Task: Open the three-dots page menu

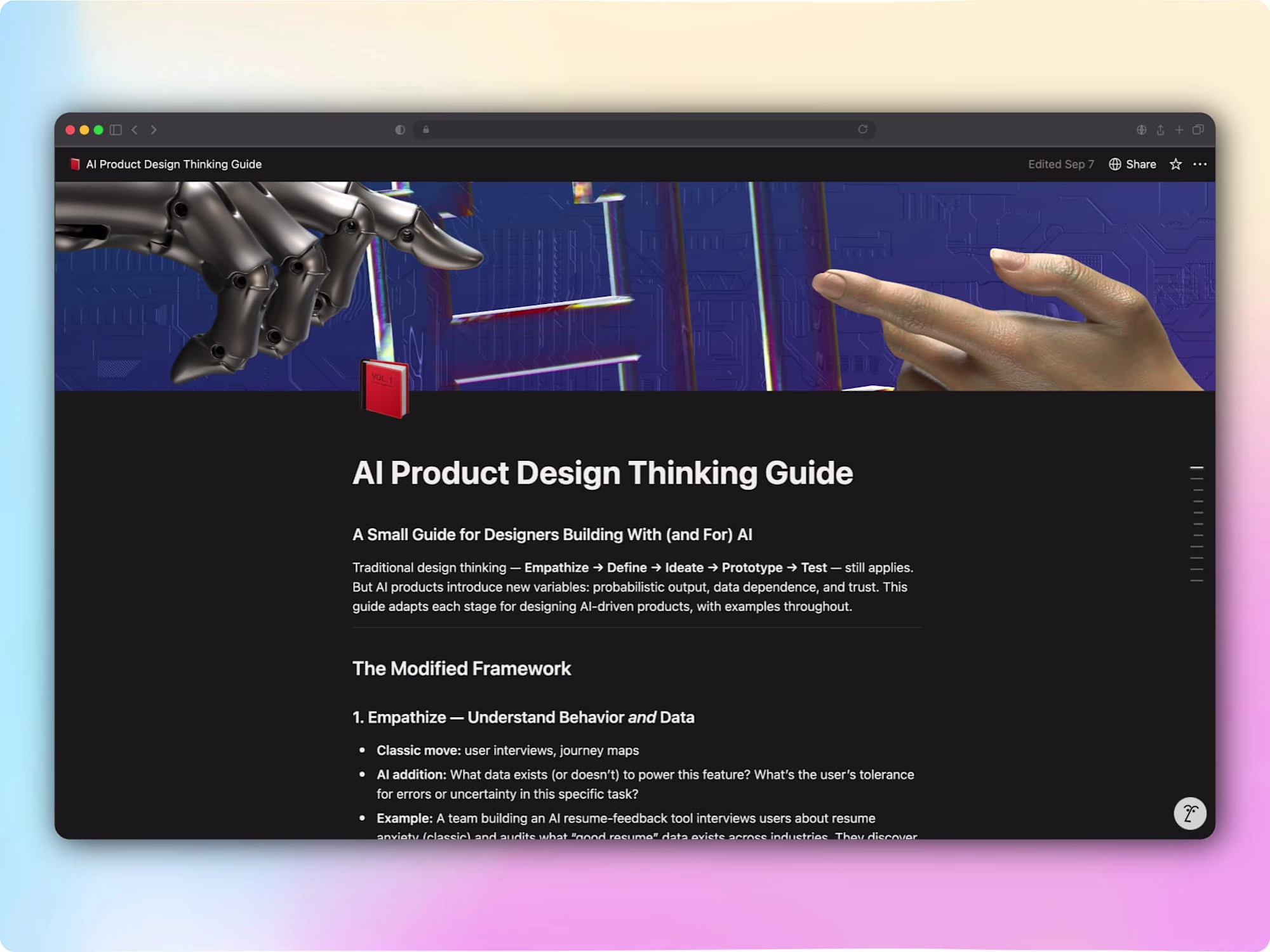Action: (1200, 164)
